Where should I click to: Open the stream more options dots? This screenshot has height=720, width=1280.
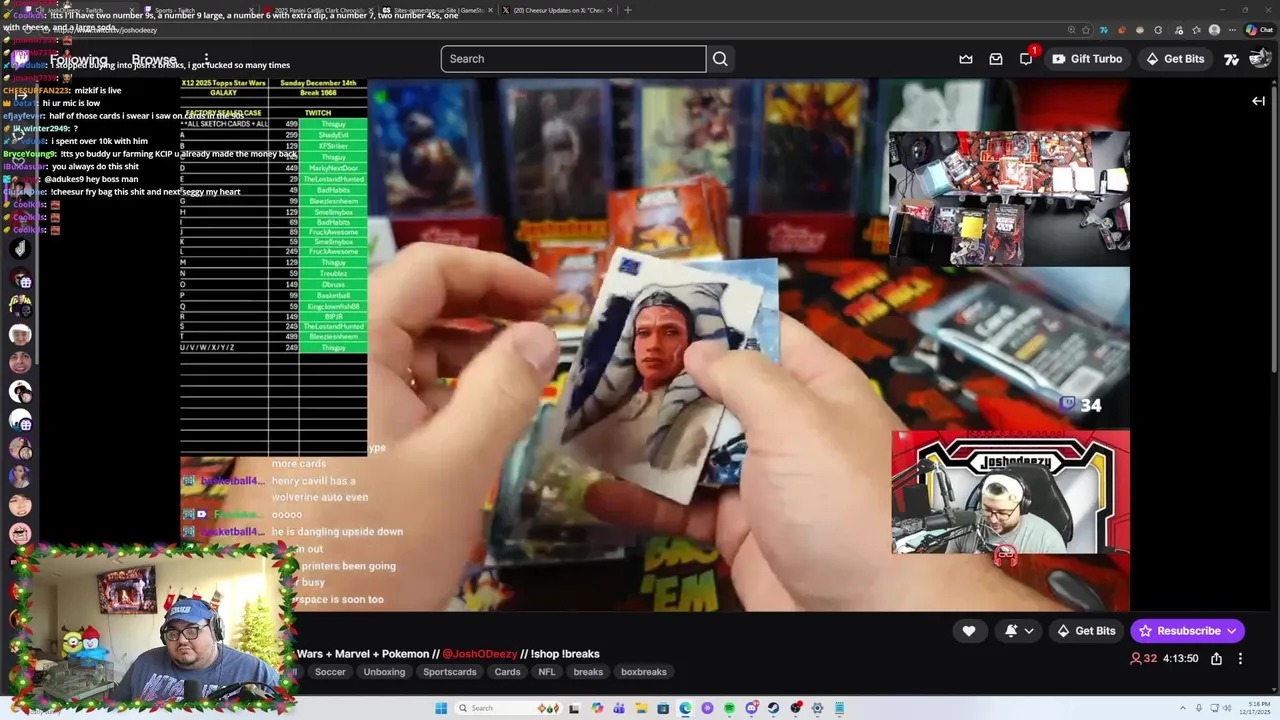(1240, 658)
